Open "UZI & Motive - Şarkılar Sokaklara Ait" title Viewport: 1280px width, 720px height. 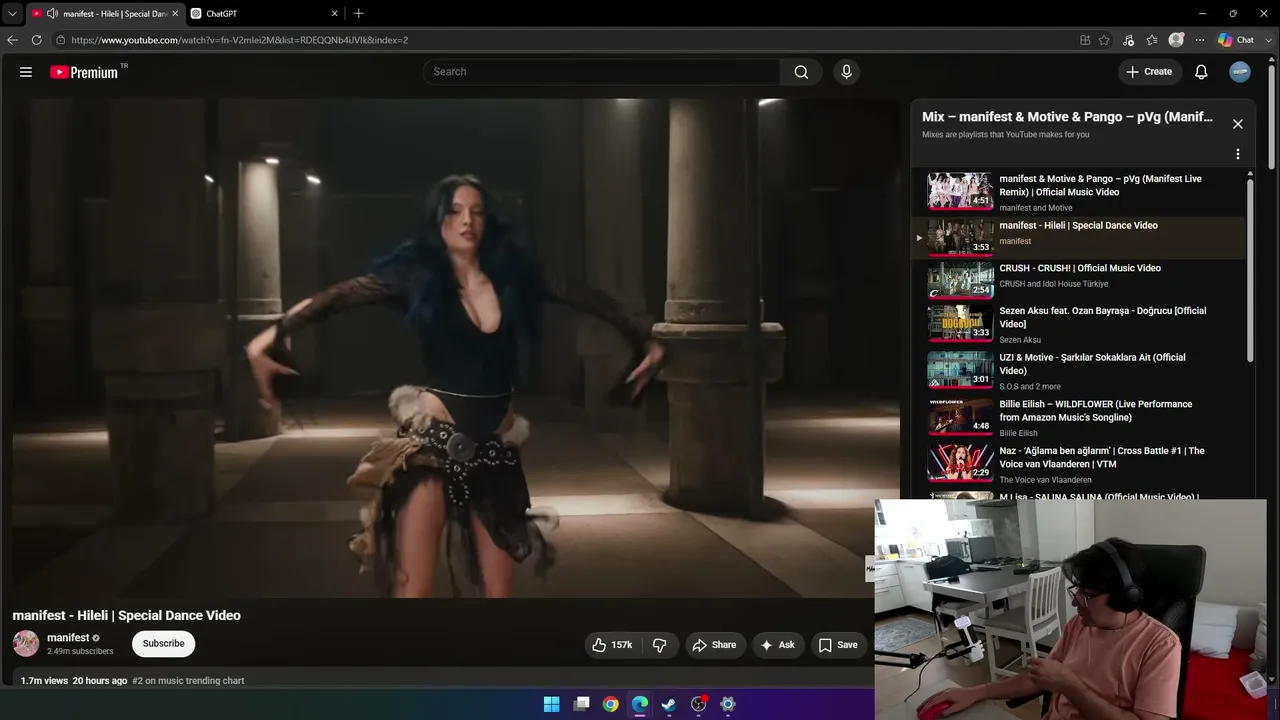tap(1092, 364)
